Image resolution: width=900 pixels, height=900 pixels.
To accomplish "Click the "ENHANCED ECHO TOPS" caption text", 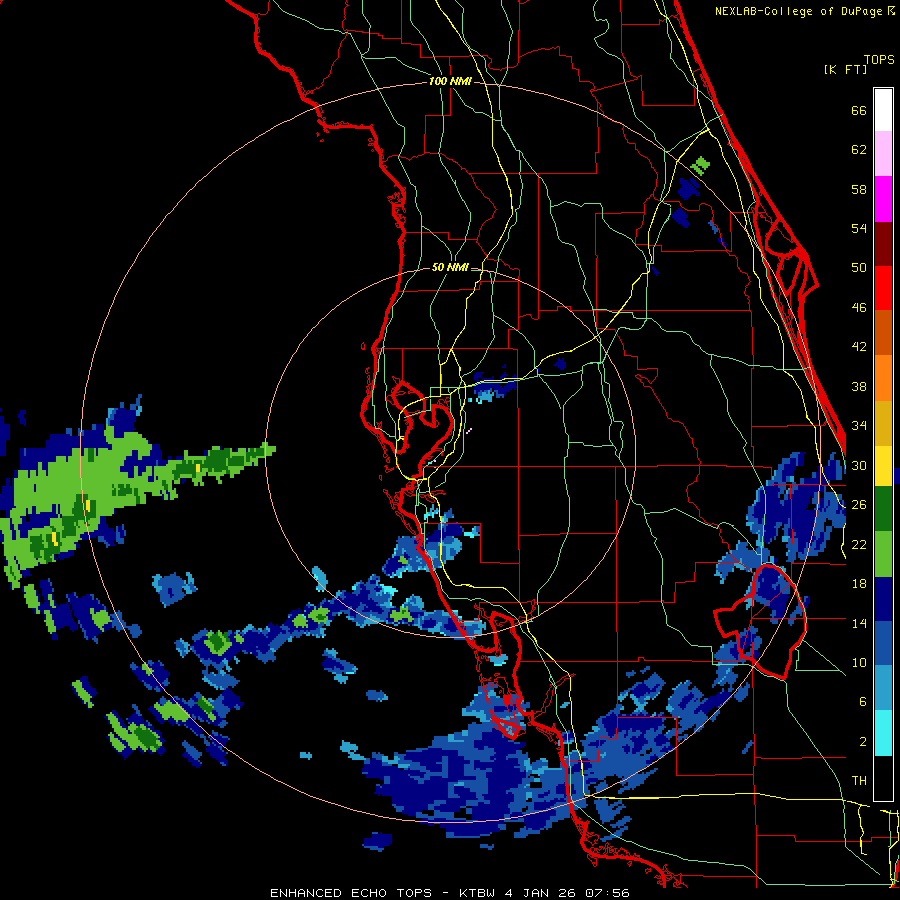I will tap(351, 893).
